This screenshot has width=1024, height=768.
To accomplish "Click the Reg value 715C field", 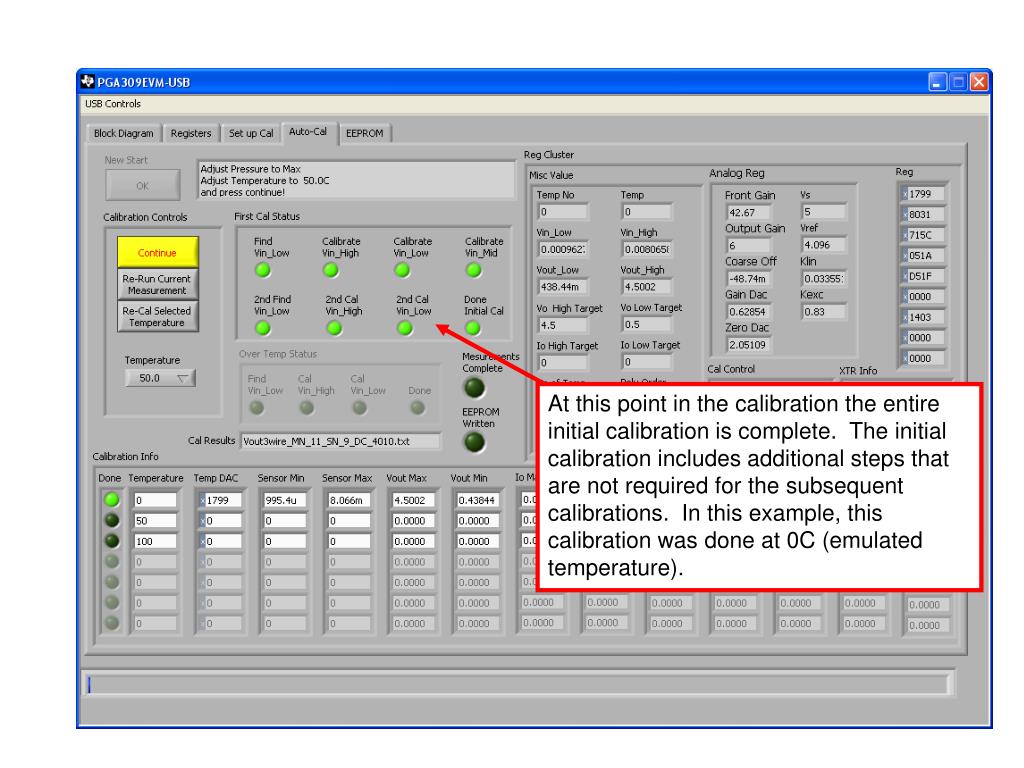I will click(x=923, y=235).
